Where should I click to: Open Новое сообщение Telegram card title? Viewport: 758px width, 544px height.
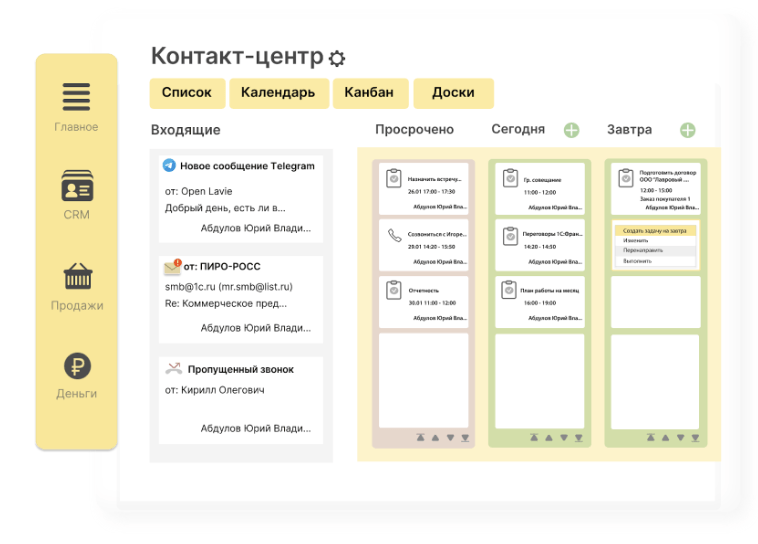[248, 166]
